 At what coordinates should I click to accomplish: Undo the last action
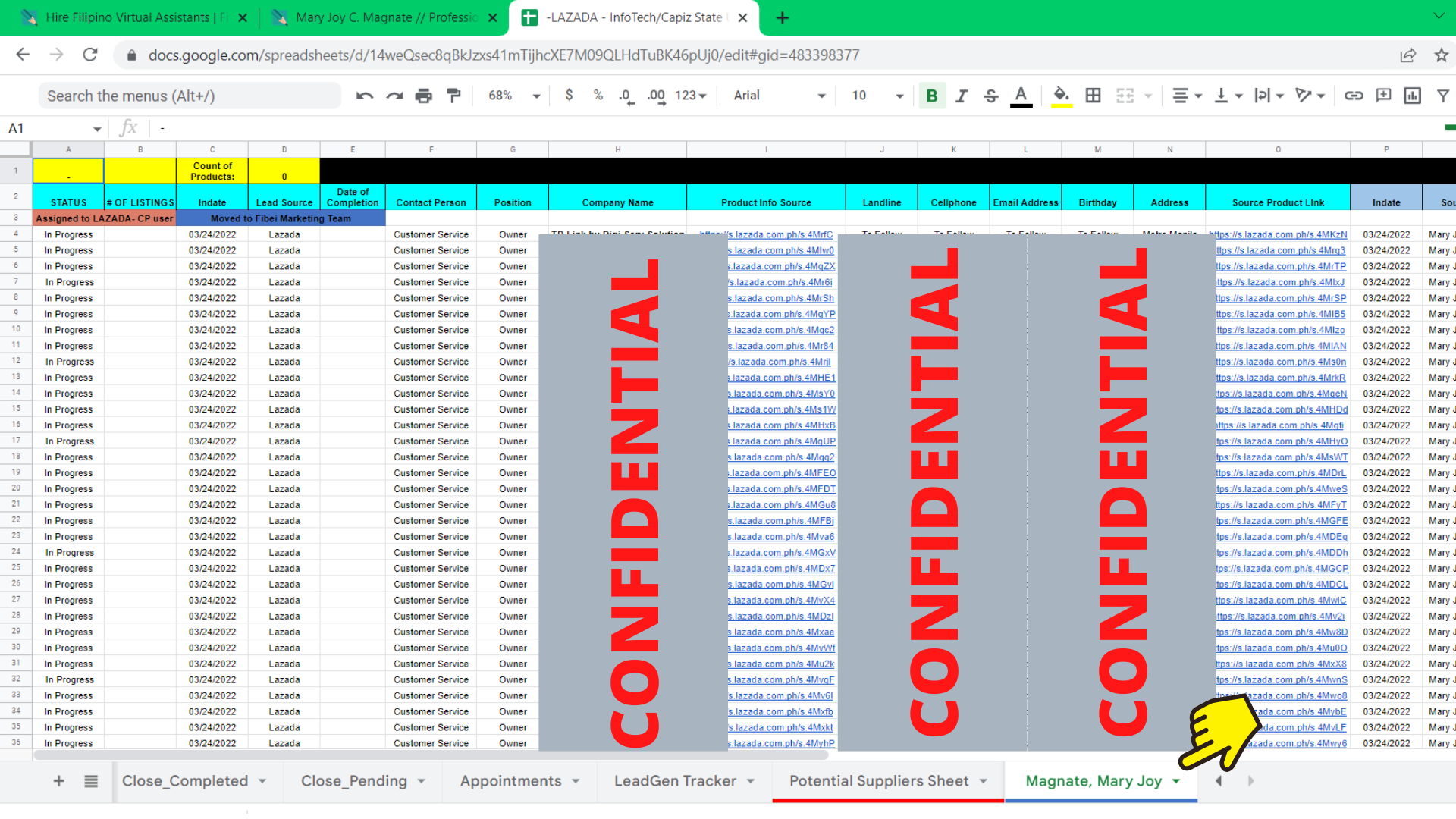364,96
